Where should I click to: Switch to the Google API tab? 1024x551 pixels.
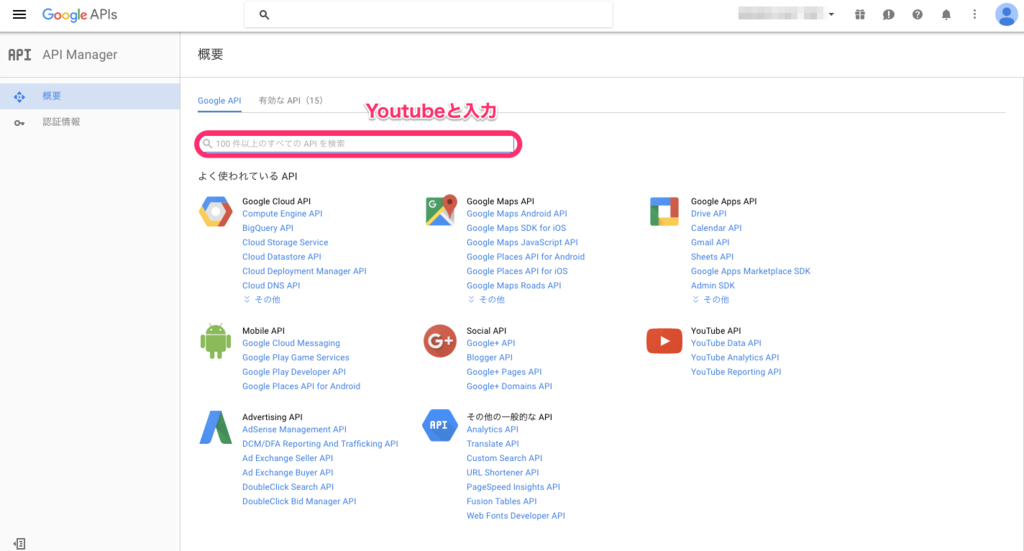coord(219,101)
